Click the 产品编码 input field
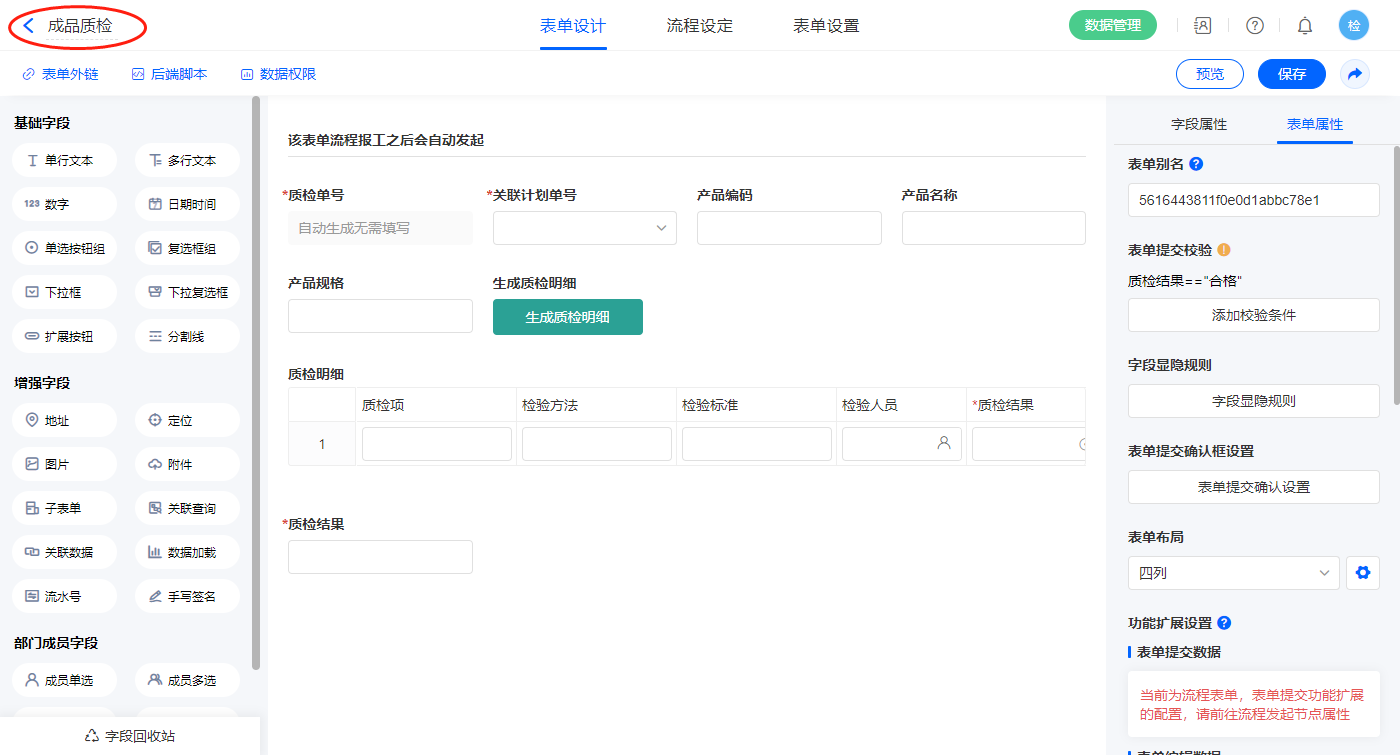Image resolution: width=1400 pixels, height=755 pixels. pyautogui.click(x=789, y=228)
